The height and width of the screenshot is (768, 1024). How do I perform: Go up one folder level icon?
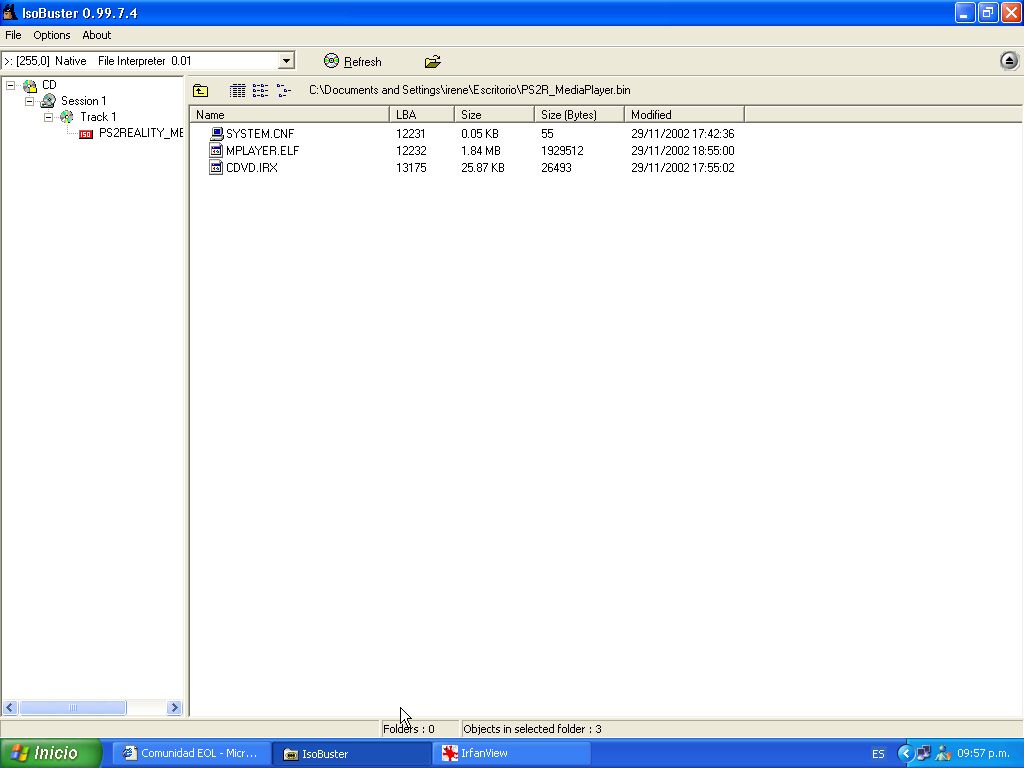pyautogui.click(x=200, y=91)
